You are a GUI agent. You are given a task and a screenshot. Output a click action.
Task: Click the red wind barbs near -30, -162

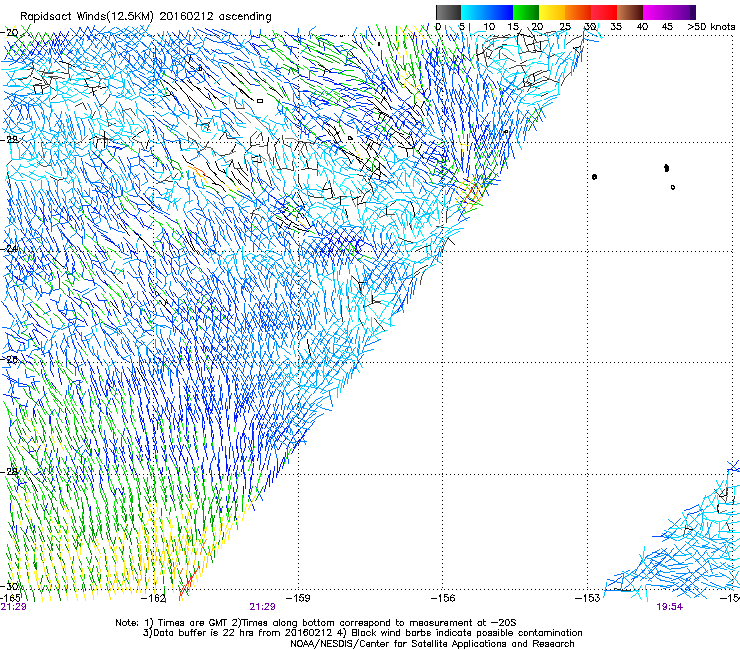[188, 582]
